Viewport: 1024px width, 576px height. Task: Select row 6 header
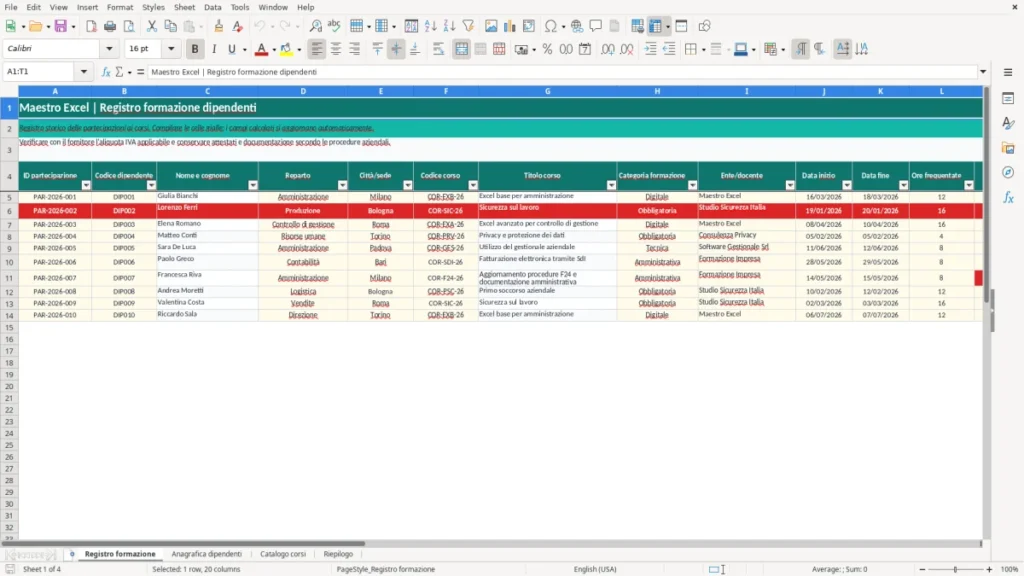pyautogui.click(x=9, y=211)
